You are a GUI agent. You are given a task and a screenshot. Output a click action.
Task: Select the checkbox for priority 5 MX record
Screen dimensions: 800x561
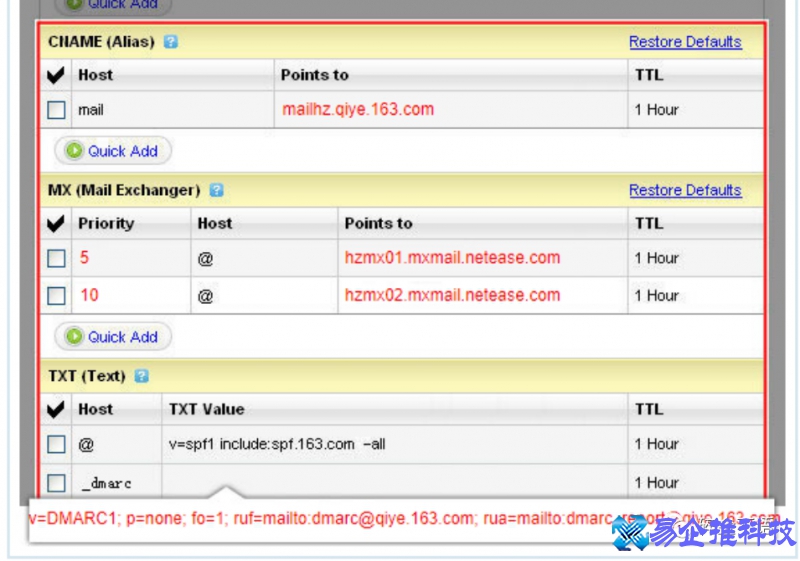click(x=57, y=258)
